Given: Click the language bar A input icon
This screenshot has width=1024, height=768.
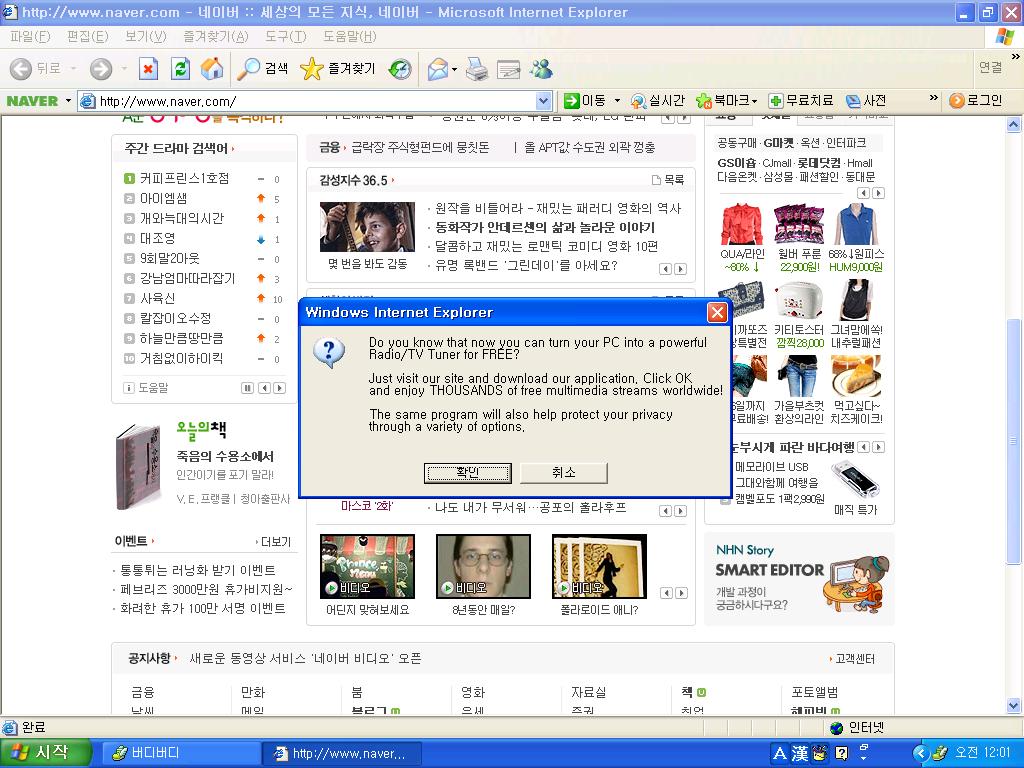Looking at the screenshot, I should (x=780, y=754).
